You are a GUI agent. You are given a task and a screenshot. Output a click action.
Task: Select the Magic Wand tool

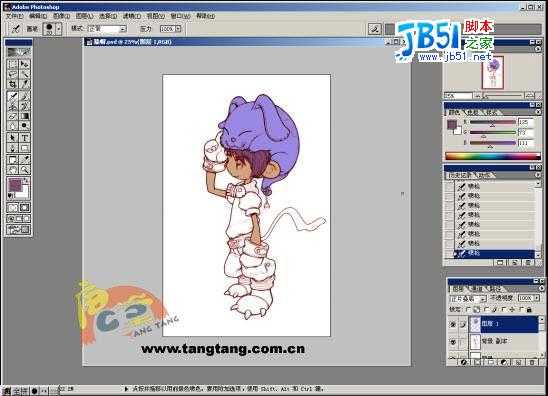click(24, 74)
